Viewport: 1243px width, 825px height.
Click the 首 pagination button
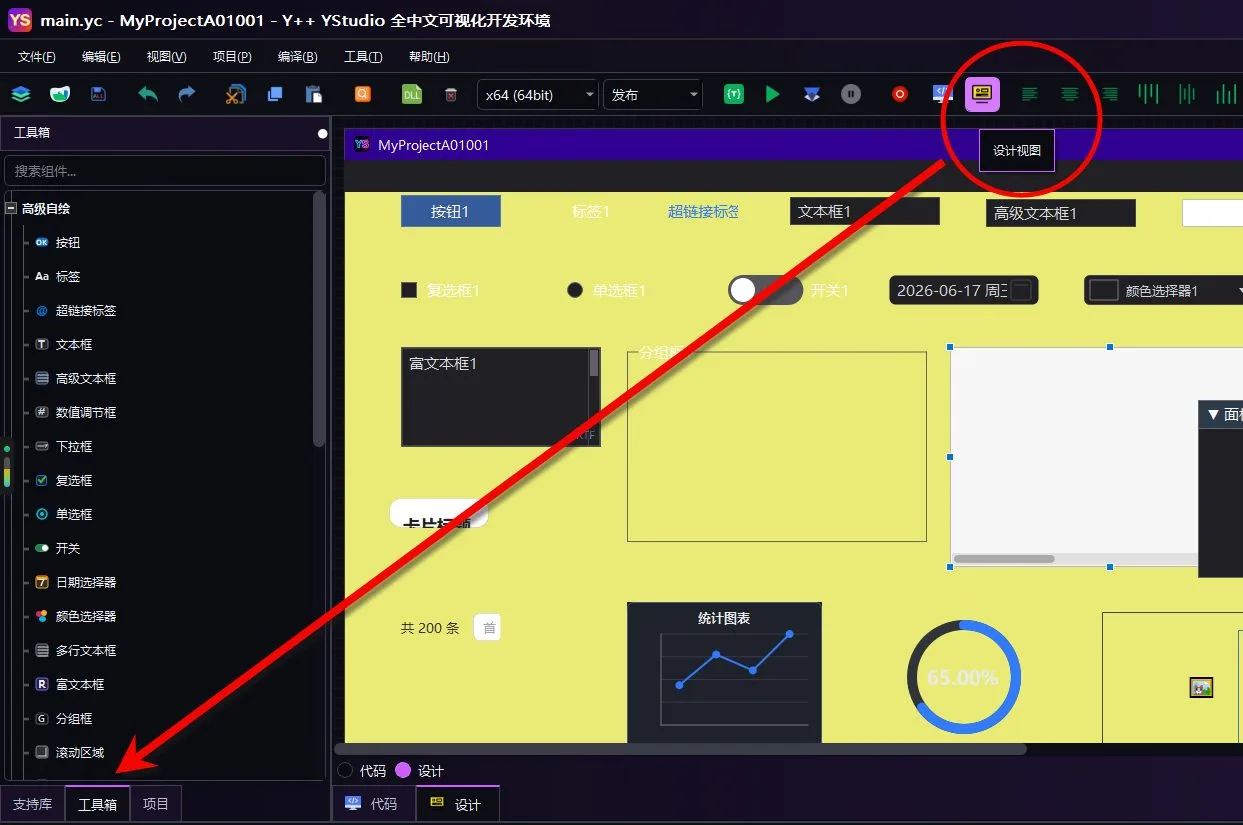[x=488, y=628]
